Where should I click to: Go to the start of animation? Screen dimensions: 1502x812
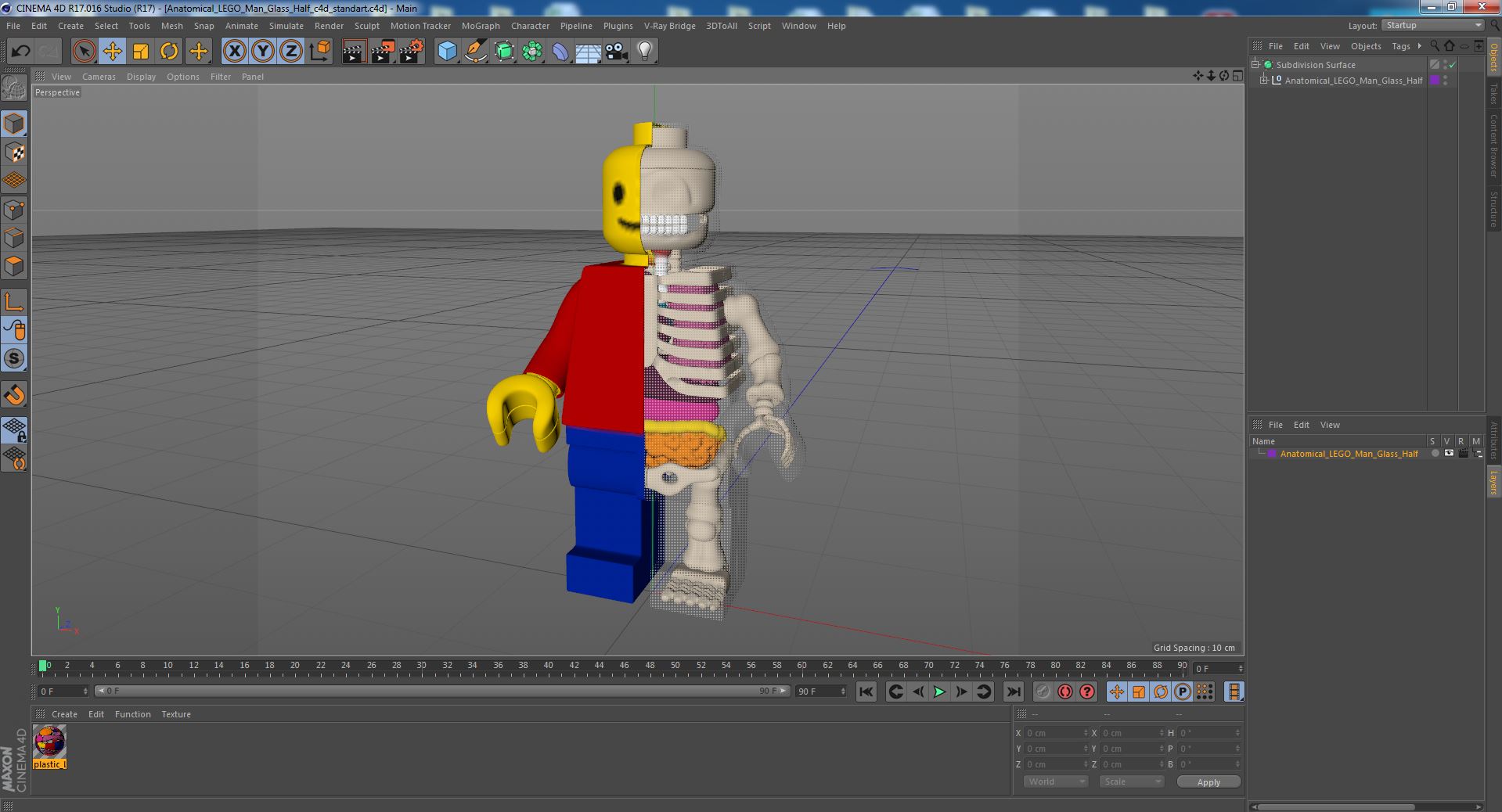pos(866,692)
